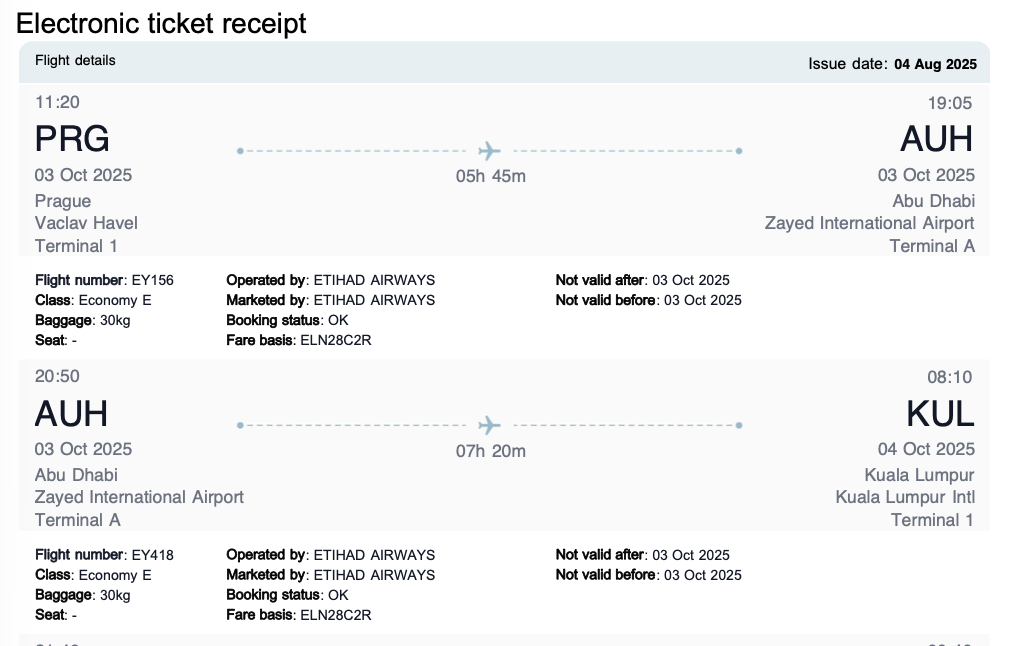The width and height of the screenshot is (1012, 646).
Task: Click the route start dot beside PRG
Action: [x=240, y=151]
